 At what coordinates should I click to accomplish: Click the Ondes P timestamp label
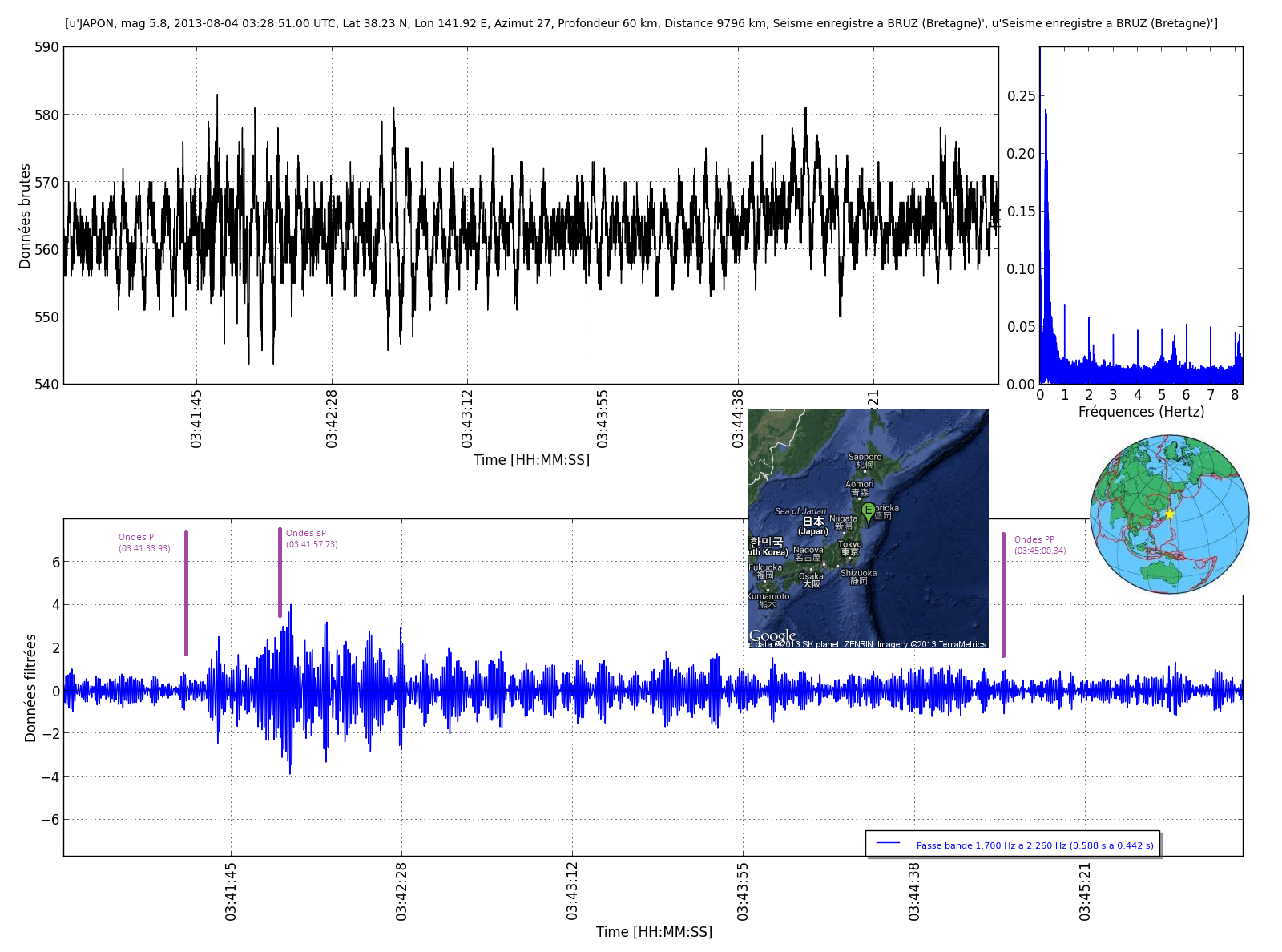[x=144, y=548]
